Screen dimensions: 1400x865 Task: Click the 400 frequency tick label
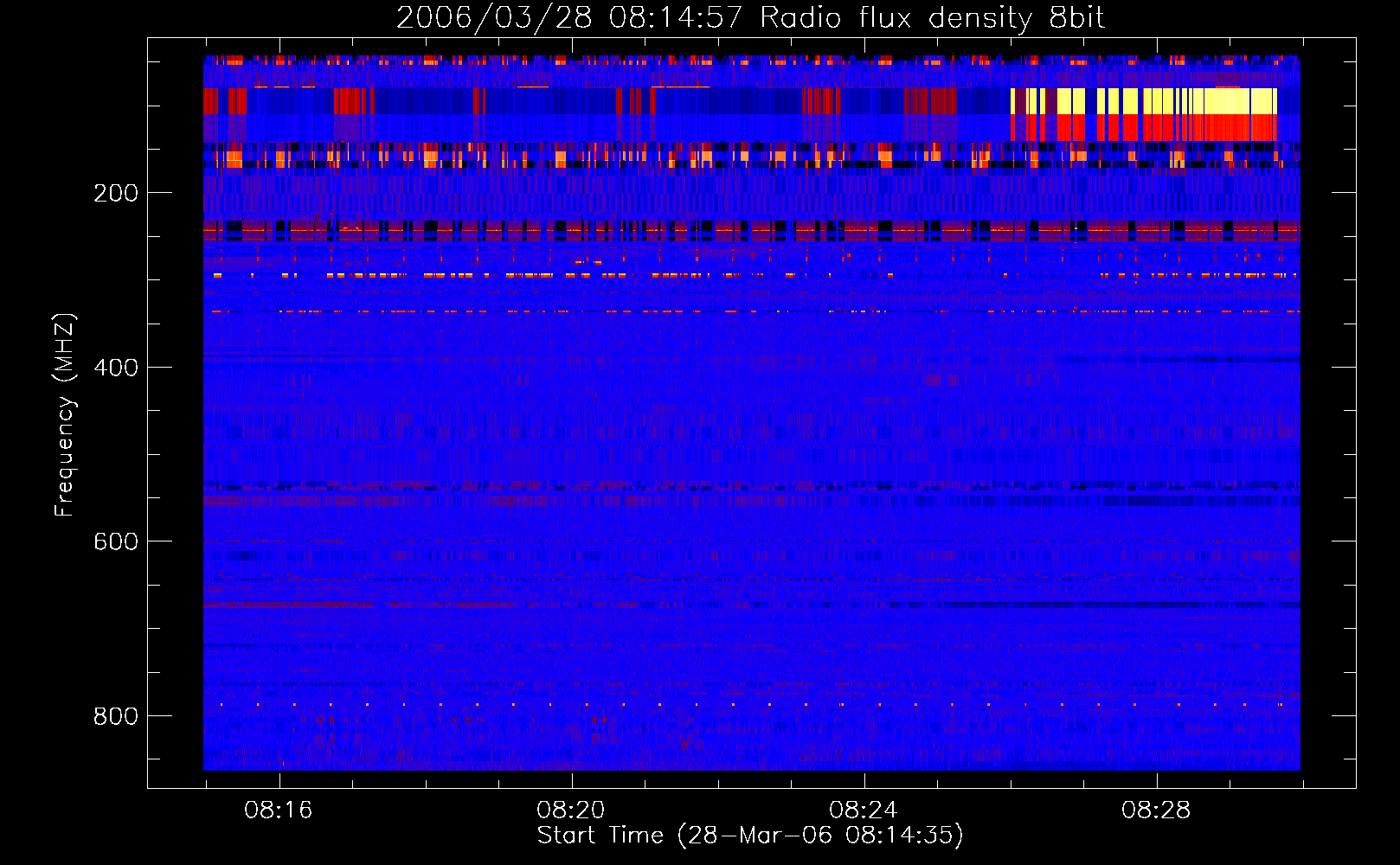point(116,368)
